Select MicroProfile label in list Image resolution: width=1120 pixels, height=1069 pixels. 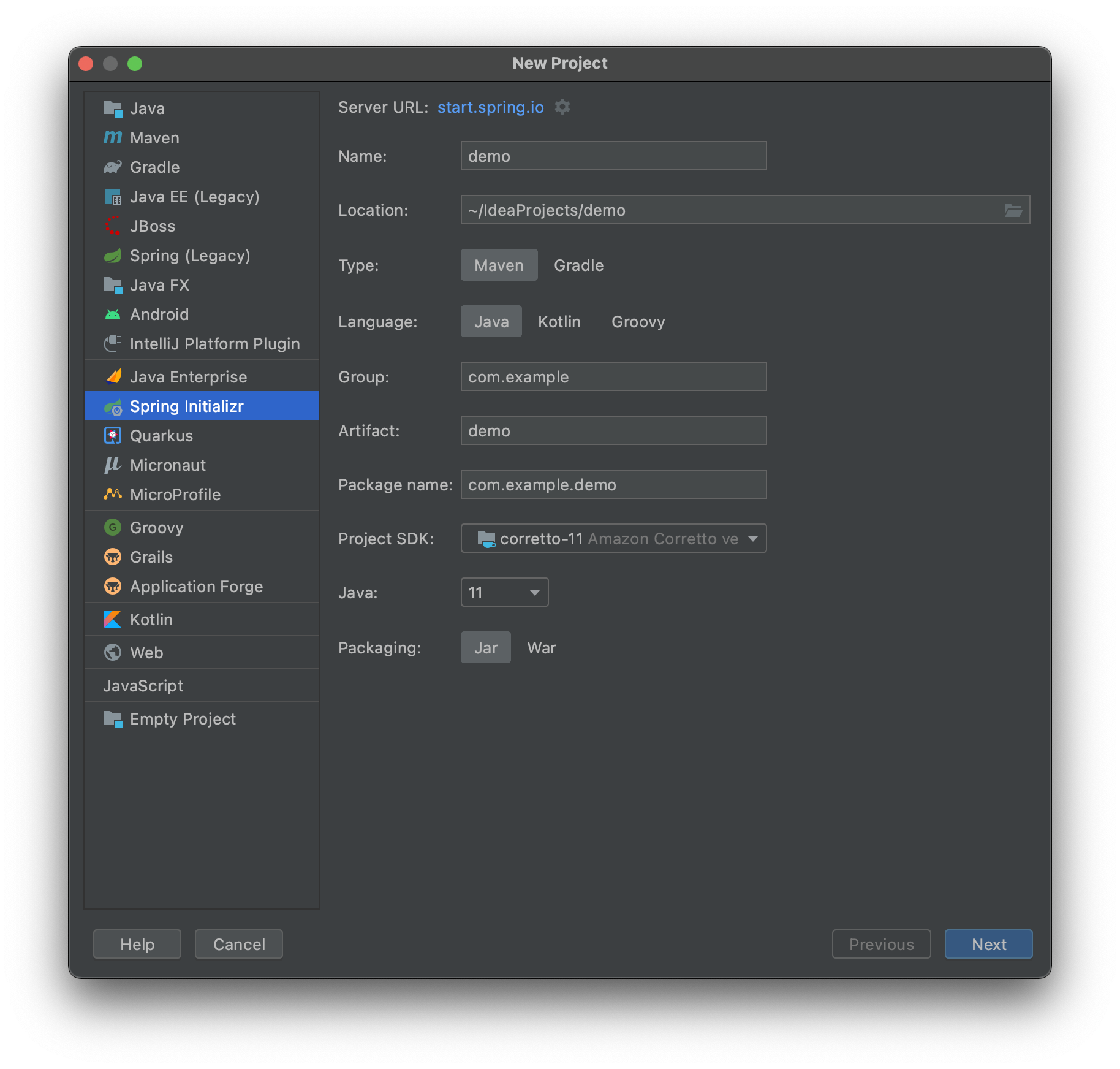[x=175, y=495]
